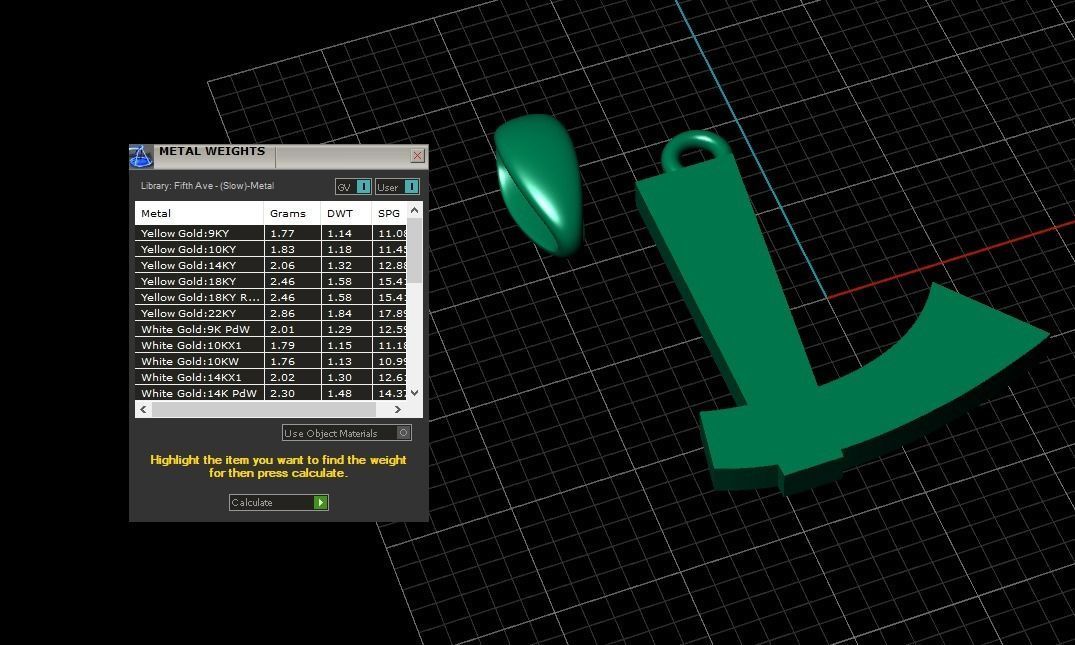
Task: Select the White Gold:9K PdW row
Action: coord(271,329)
